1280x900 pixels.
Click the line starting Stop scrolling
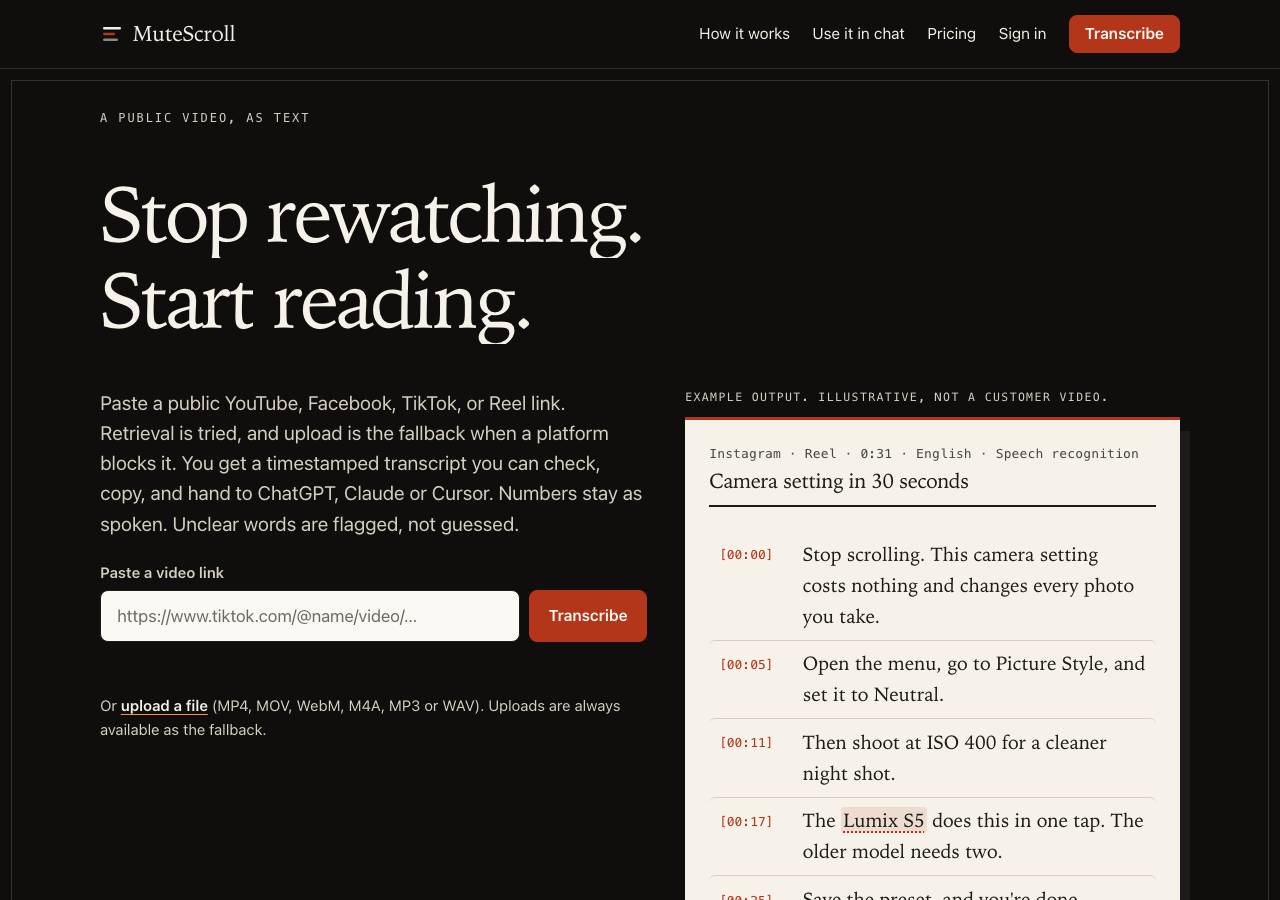tap(968, 586)
